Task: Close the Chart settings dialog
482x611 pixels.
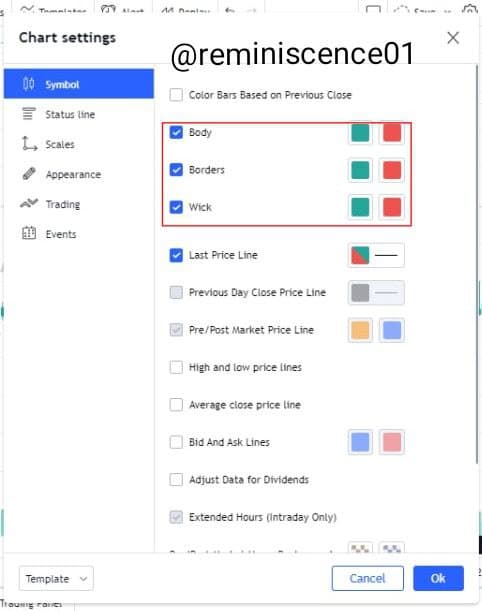Action: (453, 38)
